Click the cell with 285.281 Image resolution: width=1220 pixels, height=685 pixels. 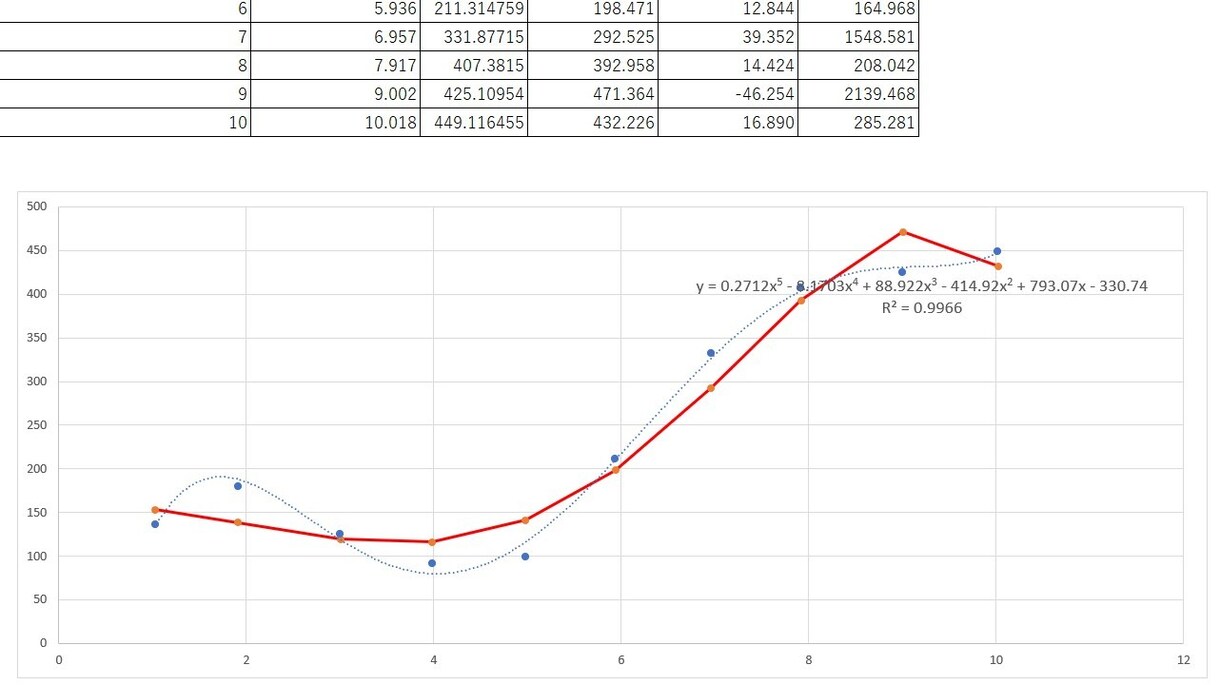[x=859, y=122]
